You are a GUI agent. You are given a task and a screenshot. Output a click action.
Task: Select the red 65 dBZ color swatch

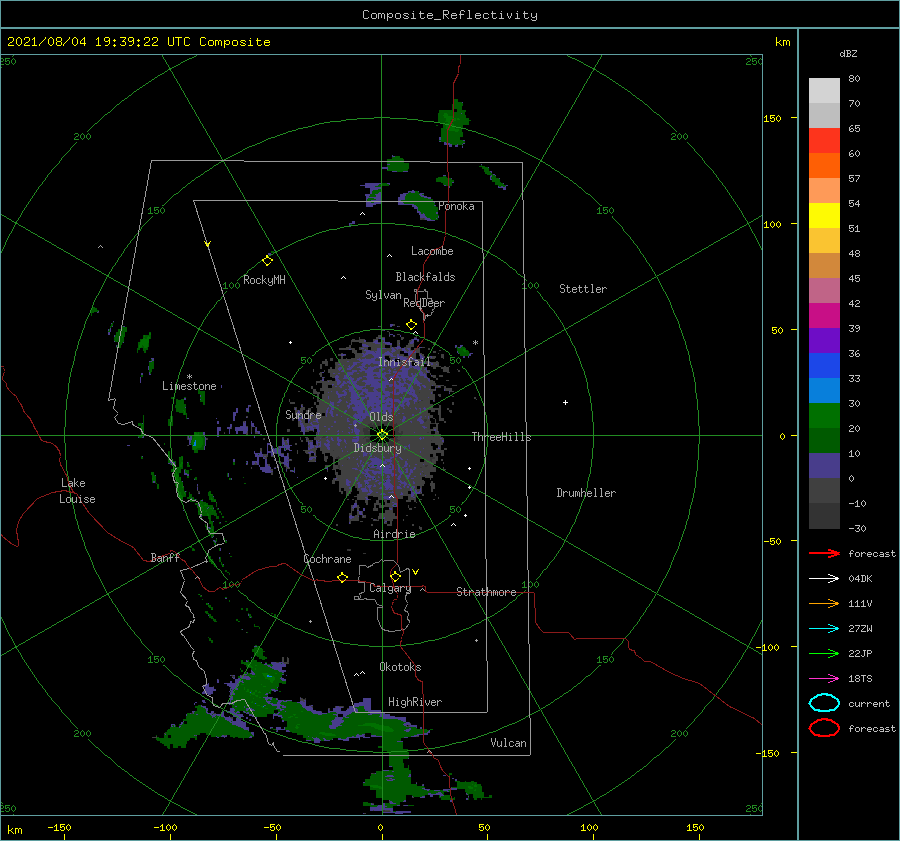point(824,141)
